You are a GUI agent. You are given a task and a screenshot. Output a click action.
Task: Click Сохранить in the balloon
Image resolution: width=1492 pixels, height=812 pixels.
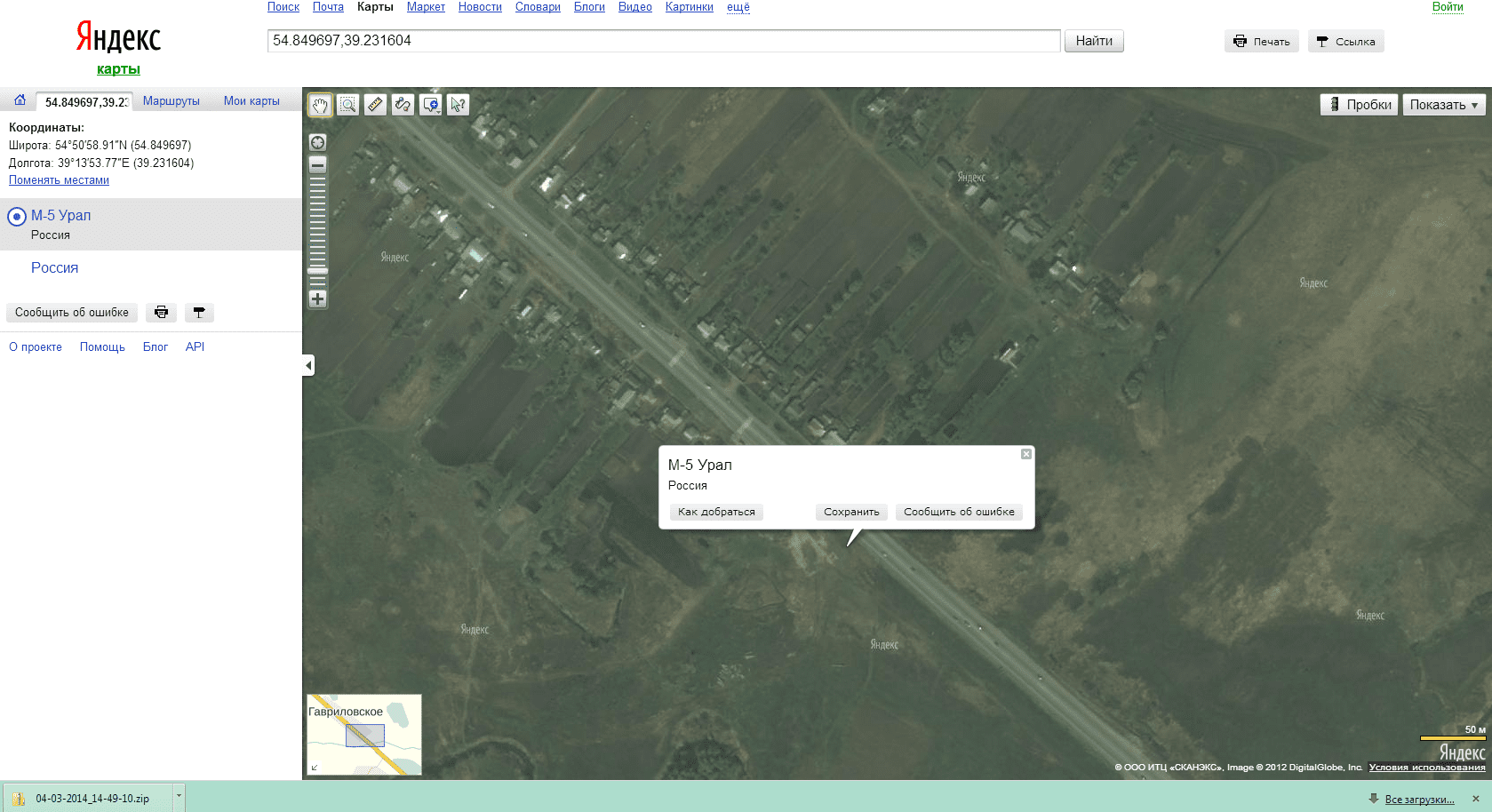pos(851,512)
